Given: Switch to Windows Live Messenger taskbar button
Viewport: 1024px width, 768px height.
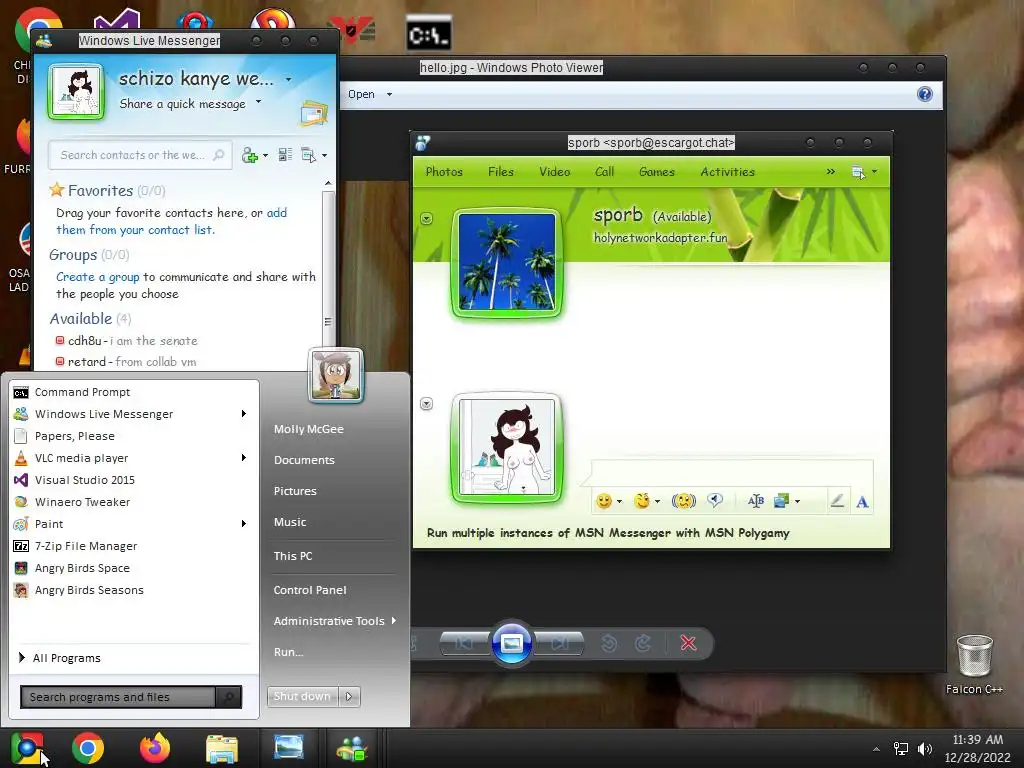Looking at the screenshot, I should (x=352, y=748).
